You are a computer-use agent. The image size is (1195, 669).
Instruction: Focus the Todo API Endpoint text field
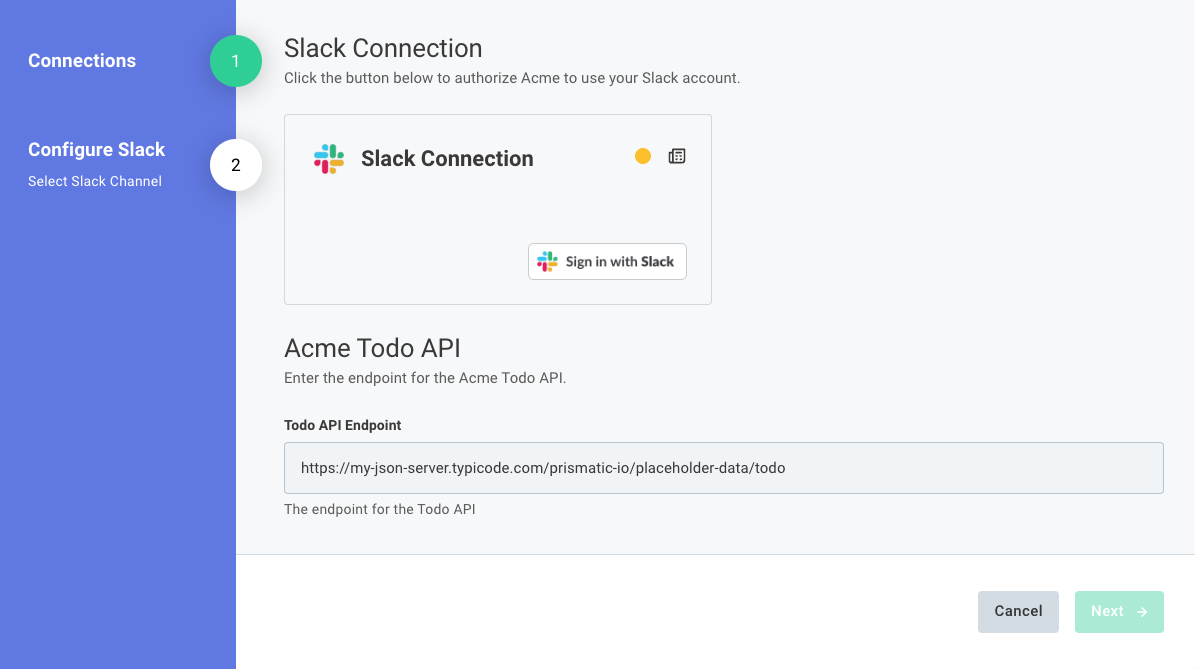pyautogui.click(x=723, y=468)
